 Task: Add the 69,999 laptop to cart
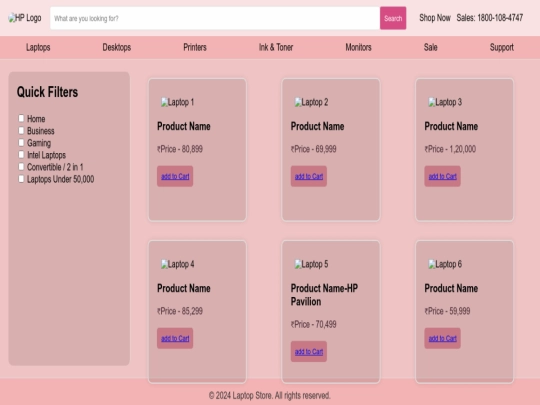click(309, 176)
